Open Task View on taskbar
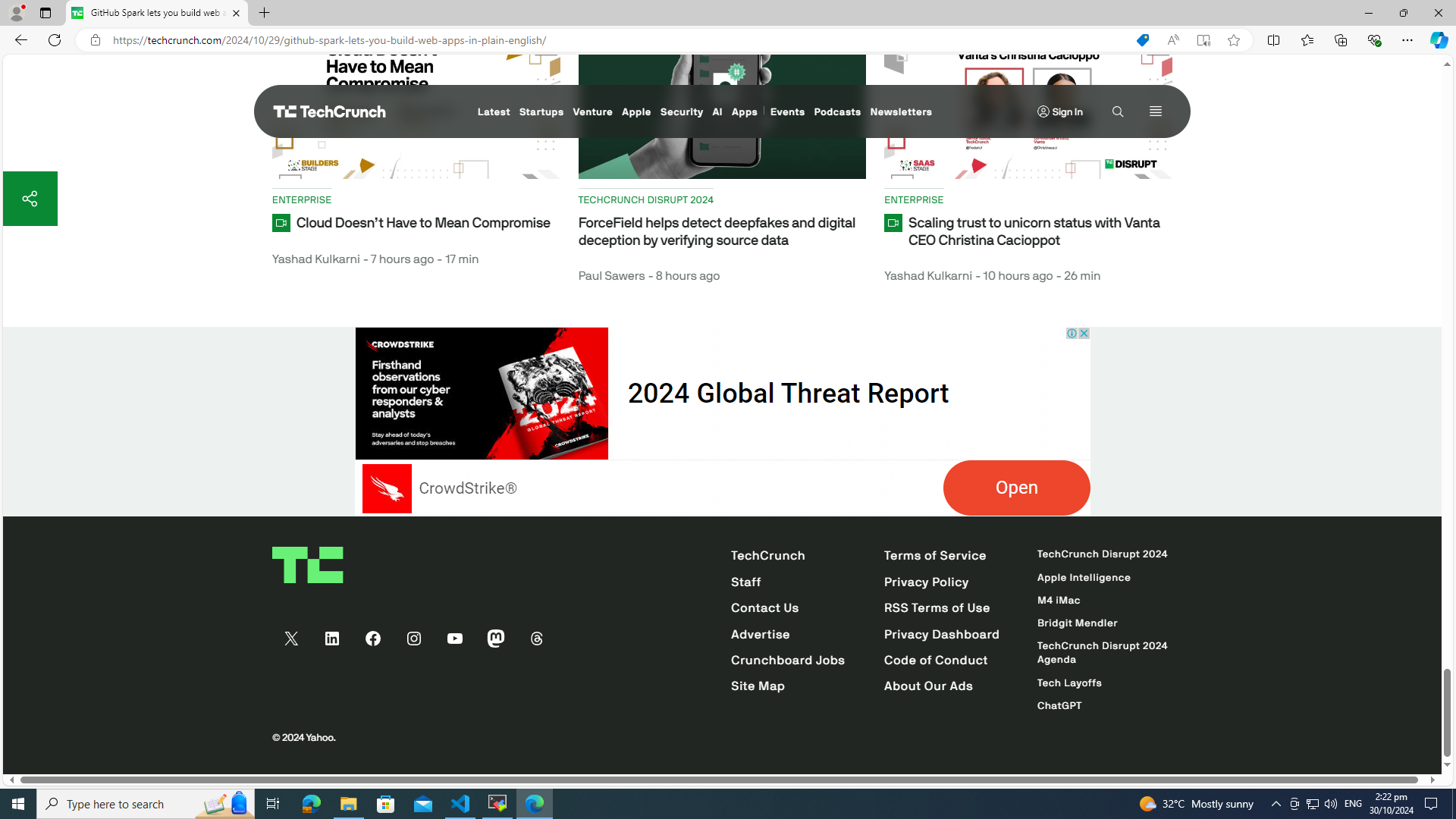The width and height of the screenshot is (1456, 819). tap(273, 804)
